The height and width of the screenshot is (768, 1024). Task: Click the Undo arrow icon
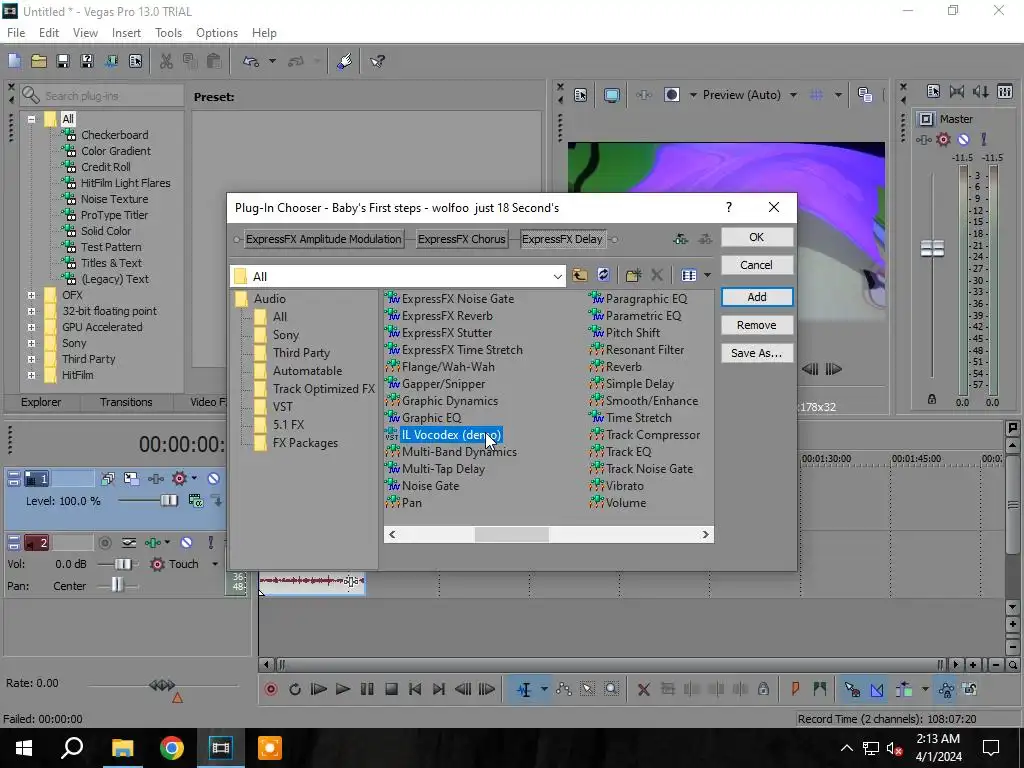251,61
